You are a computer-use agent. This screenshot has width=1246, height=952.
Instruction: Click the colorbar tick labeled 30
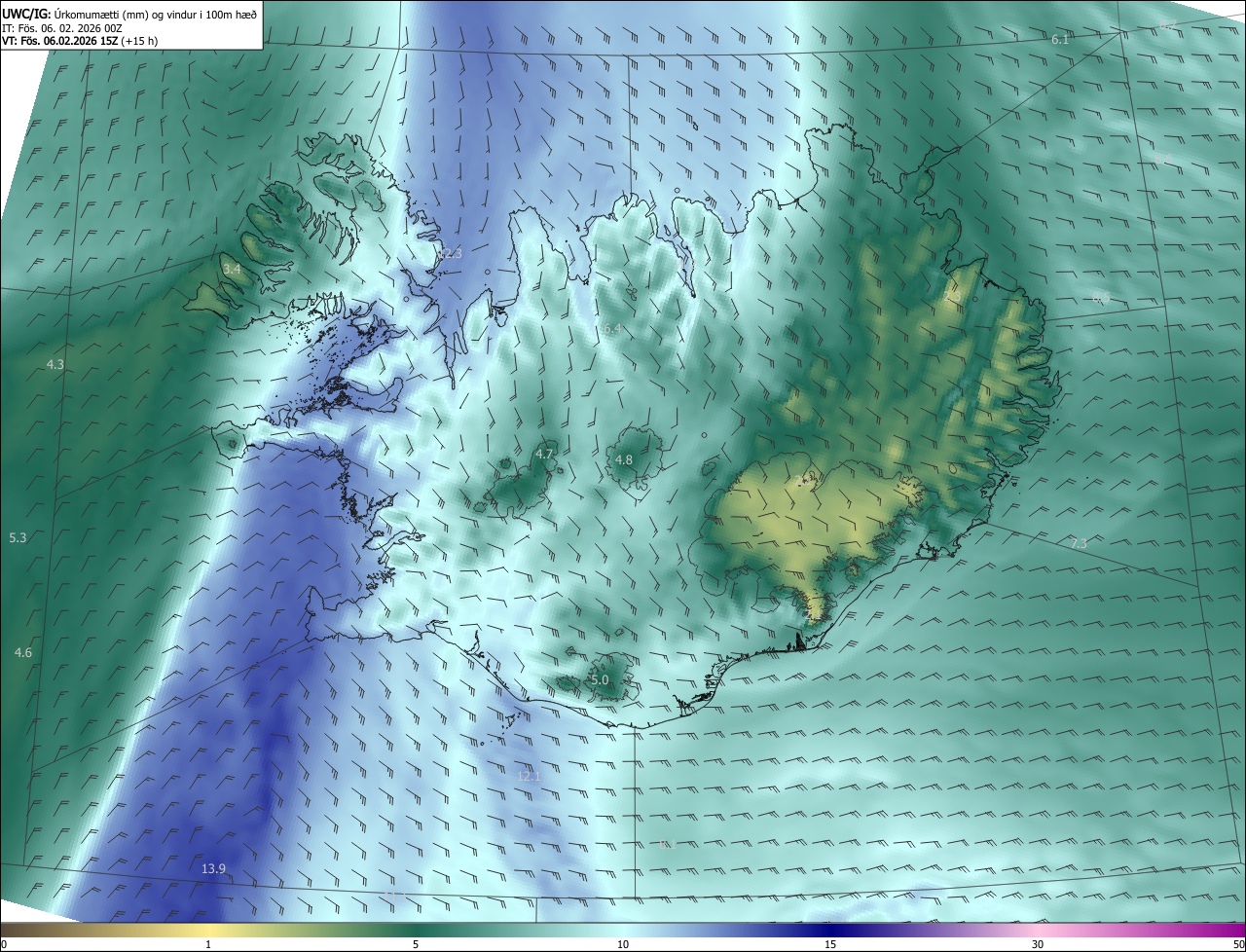1038,944
